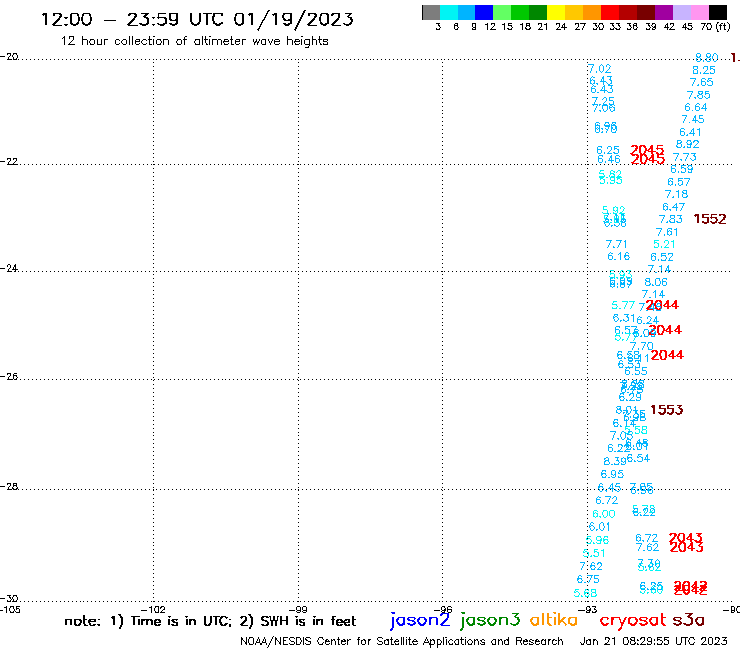Viewport: 740px width, 650px height.
Task: Click the wave height value 7.73
Action: coord(685,157)
